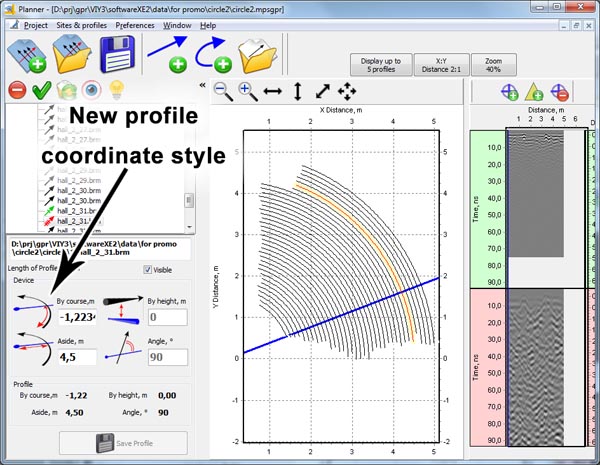Click the light bulb icon

[x=116, y=90]
